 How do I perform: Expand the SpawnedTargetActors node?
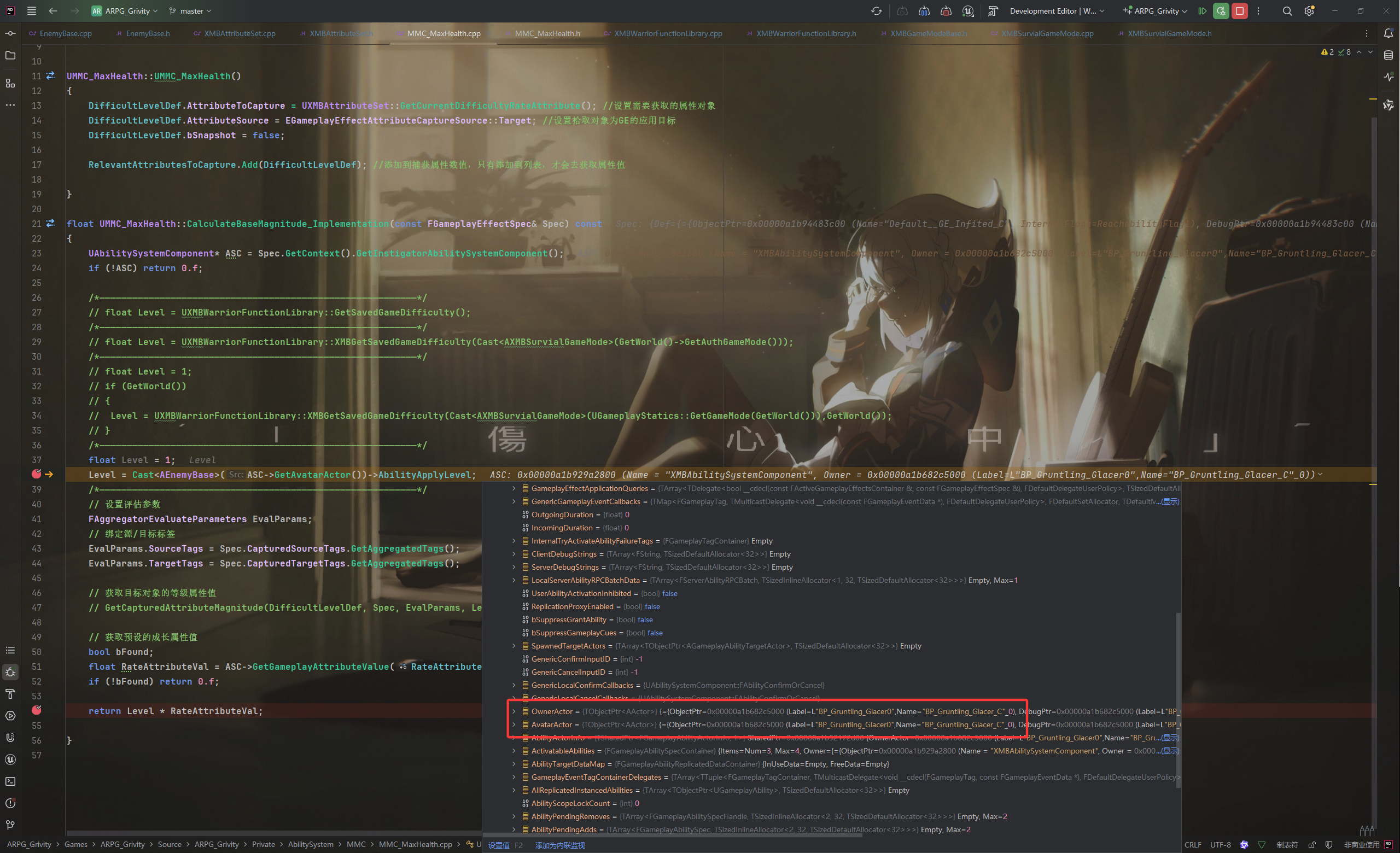[514, 646]
